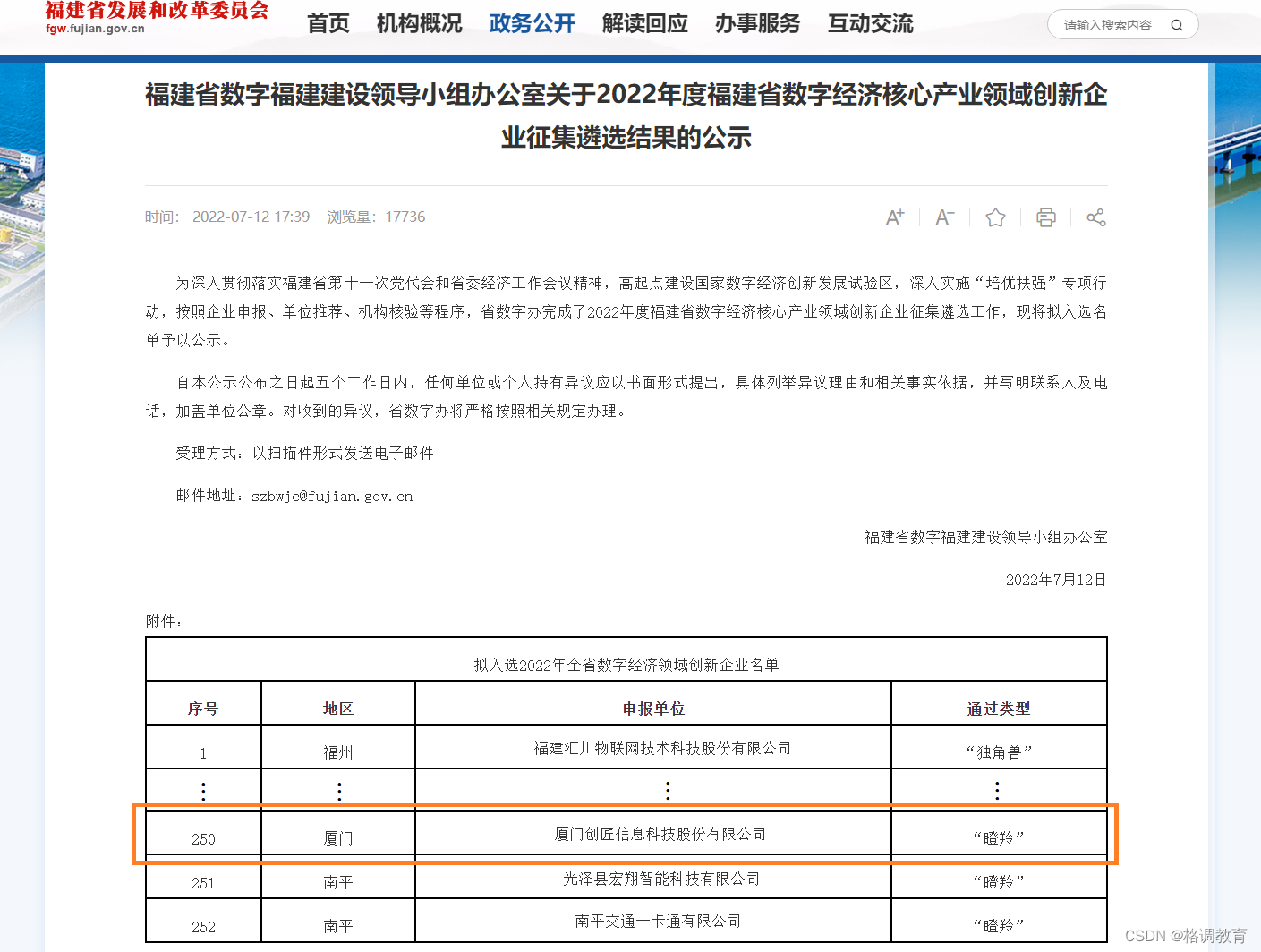The image size is (1261, 952).
Task: Click the 浏览量 17736 view counter
Action: click(377, 217)
